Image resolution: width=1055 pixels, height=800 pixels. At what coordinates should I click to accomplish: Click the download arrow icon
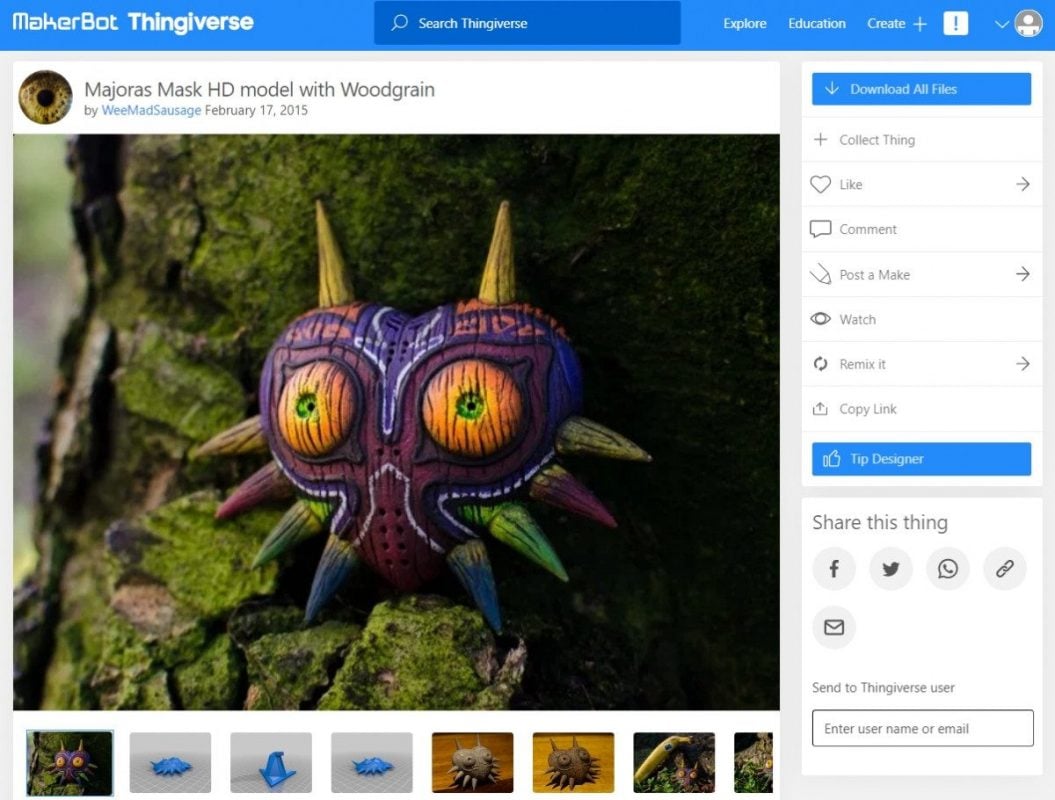(832, 88)
